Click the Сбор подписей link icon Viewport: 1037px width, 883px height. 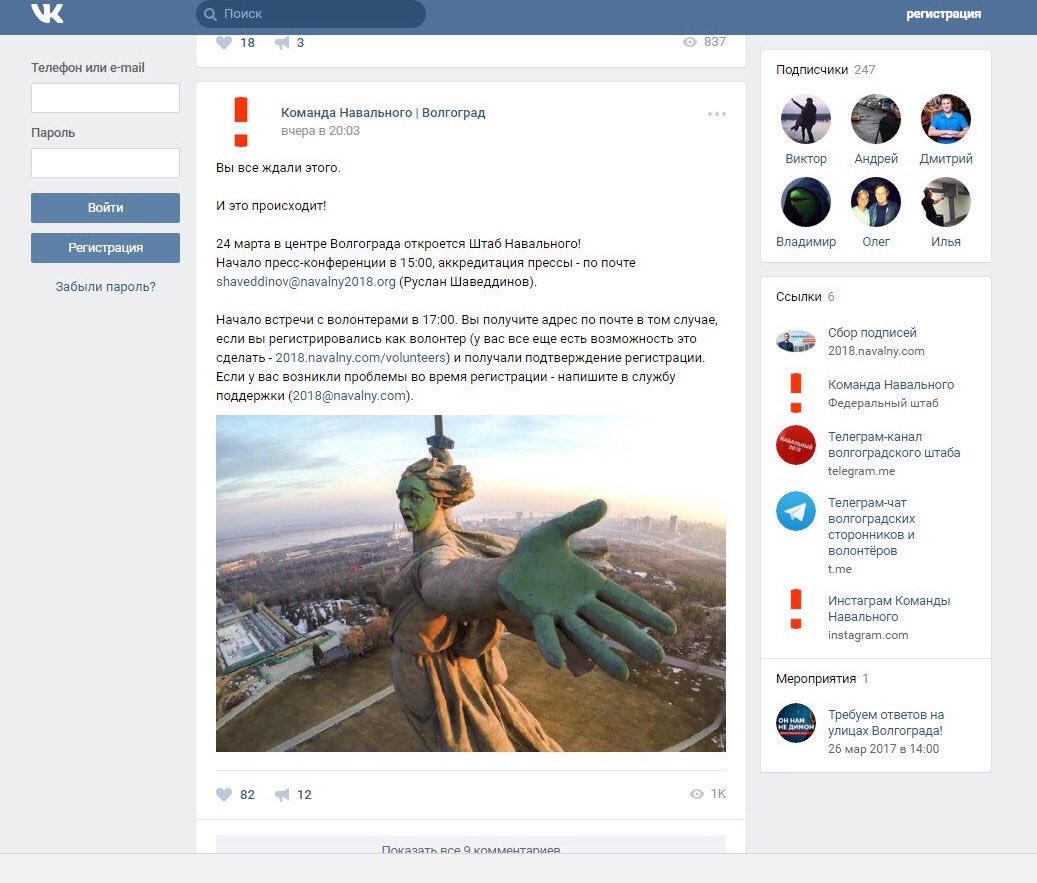click(796, 341)
